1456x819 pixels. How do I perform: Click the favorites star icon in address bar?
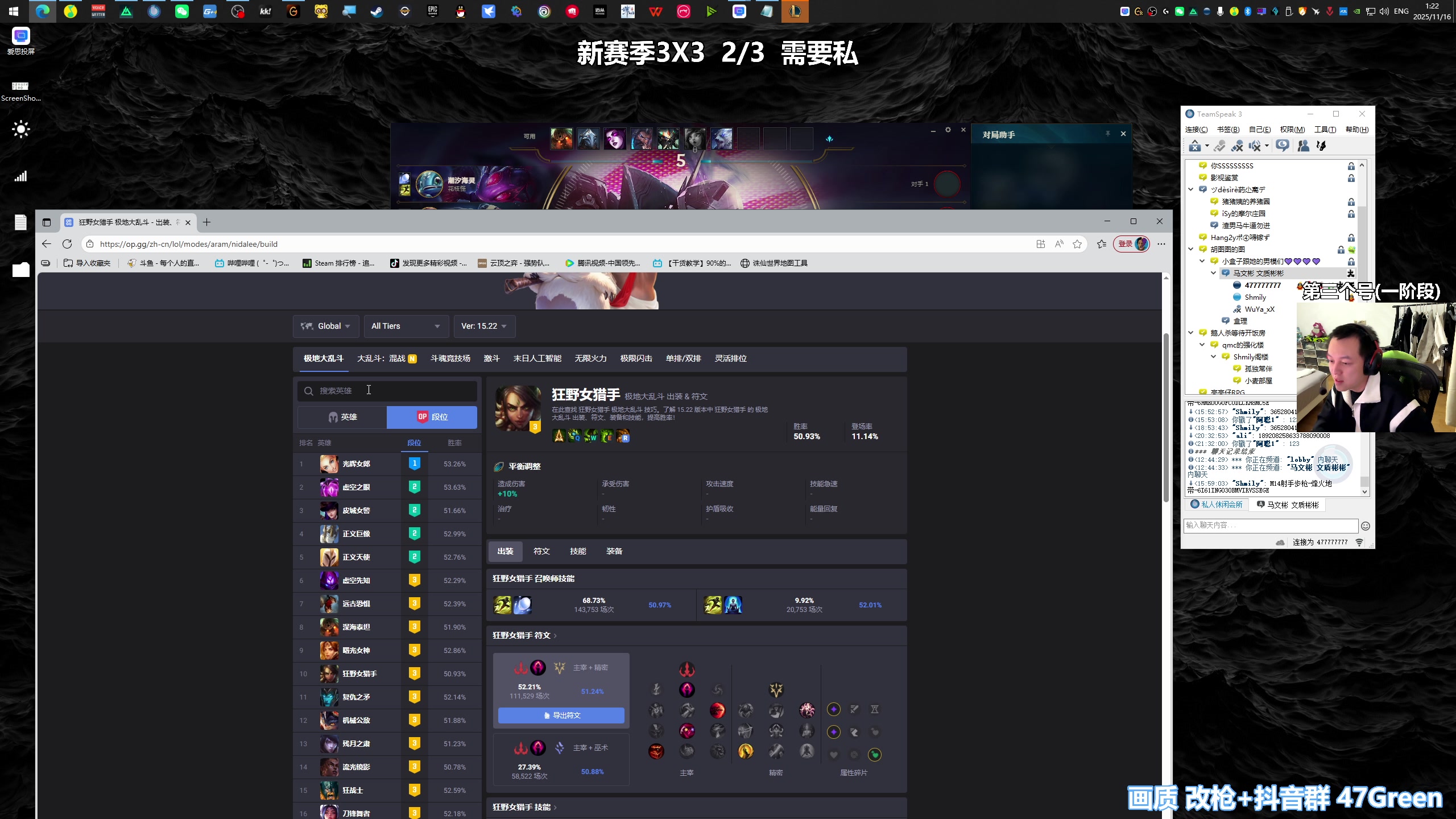[x=1077, y=244]
